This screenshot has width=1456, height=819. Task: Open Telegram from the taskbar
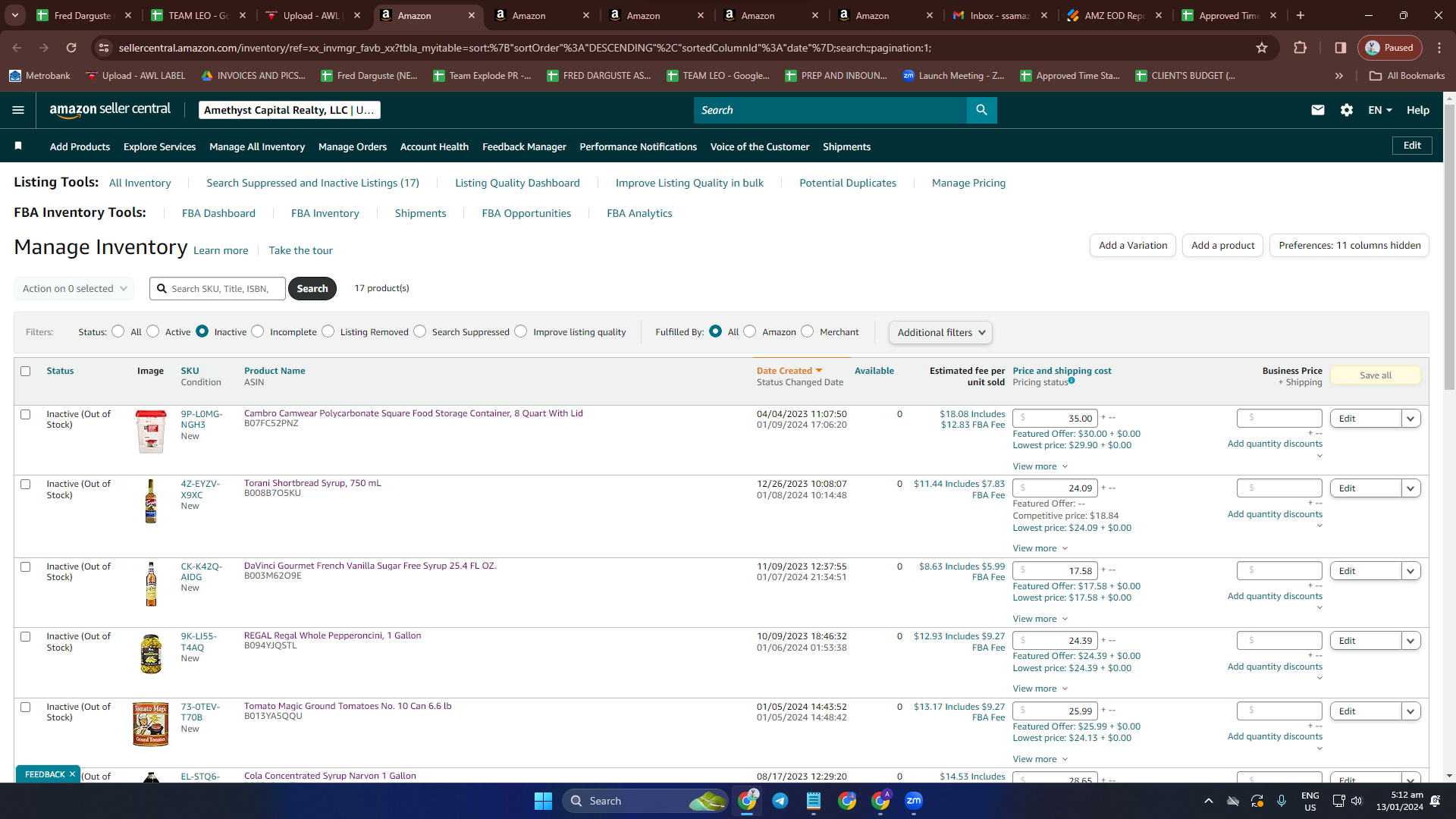(x=780, y=801)
